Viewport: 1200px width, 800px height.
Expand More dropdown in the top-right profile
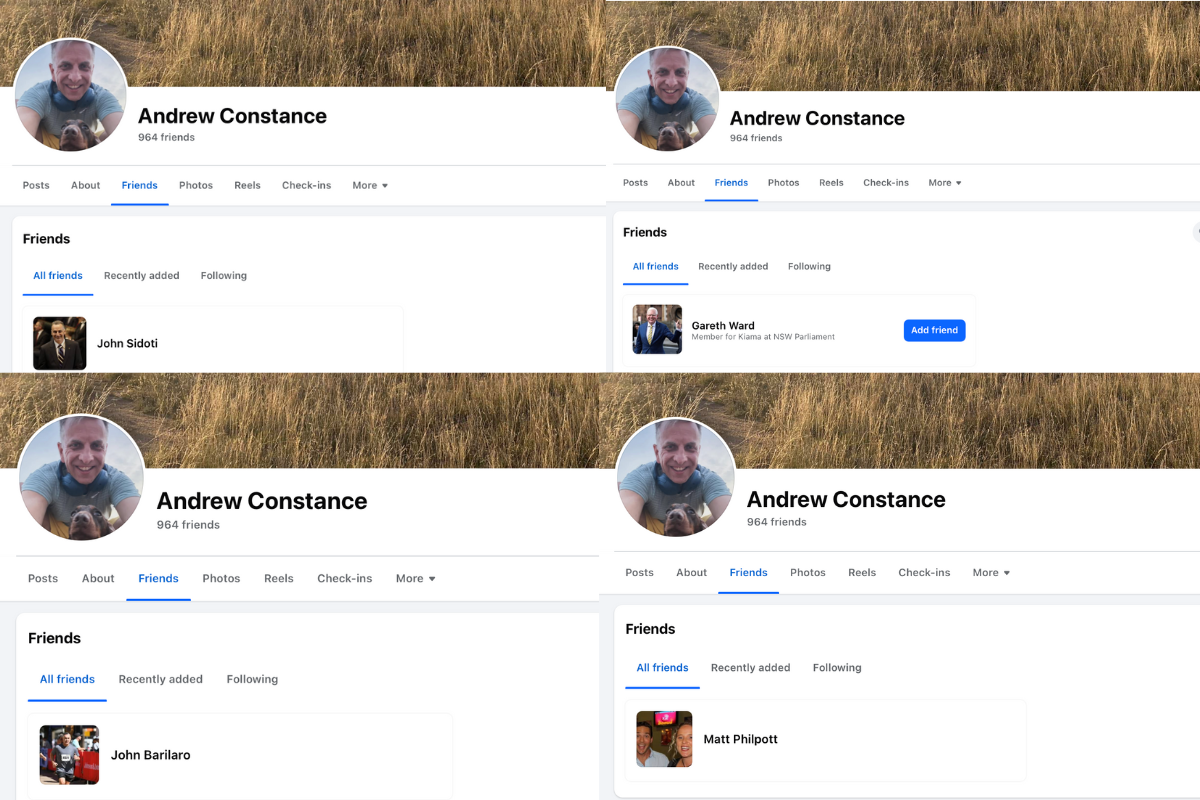[x=944, y=183]
